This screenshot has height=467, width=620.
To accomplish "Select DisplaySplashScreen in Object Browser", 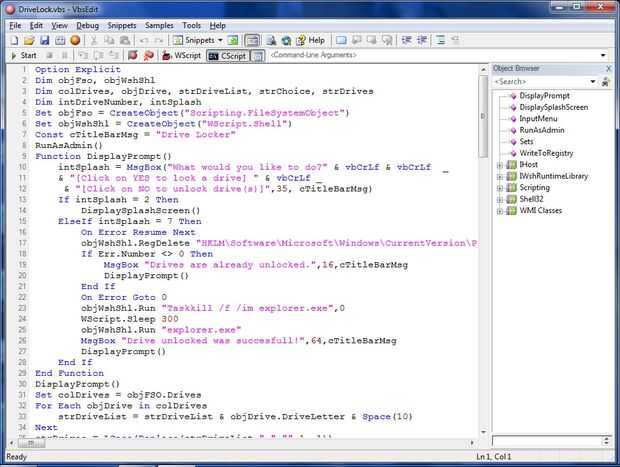I will point(553,107).
